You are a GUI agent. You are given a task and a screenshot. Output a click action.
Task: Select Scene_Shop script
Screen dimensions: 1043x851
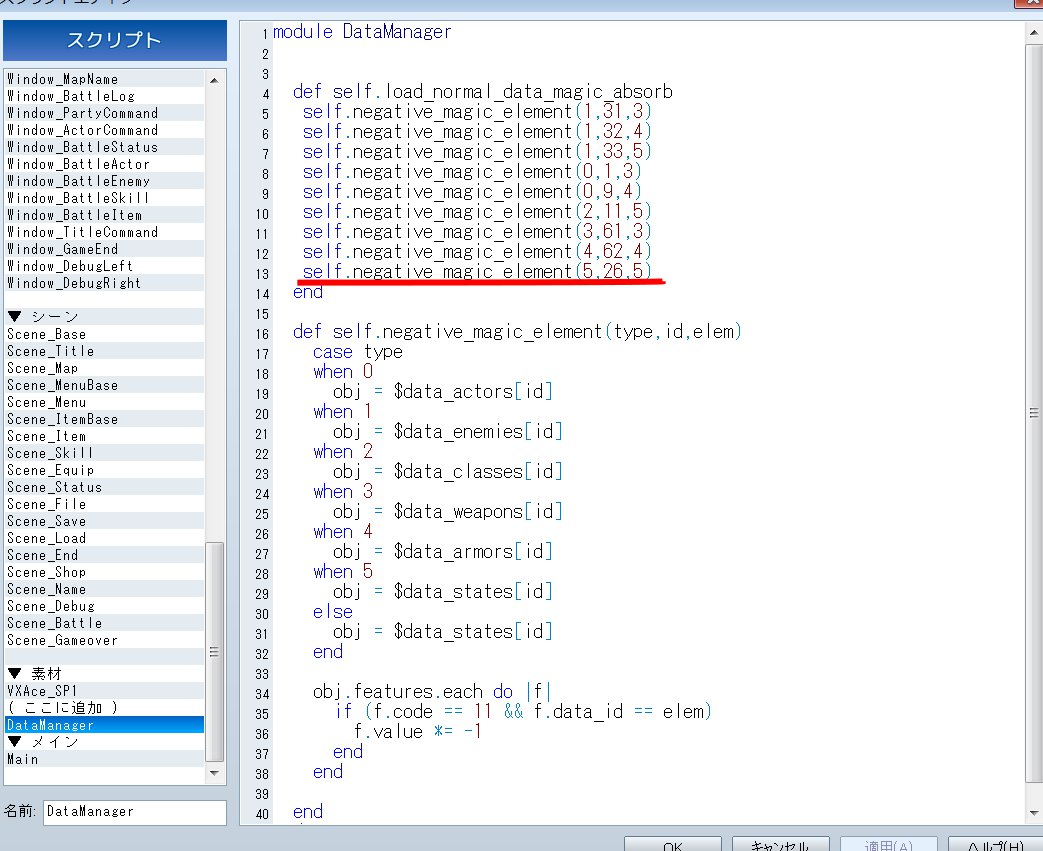104,572
